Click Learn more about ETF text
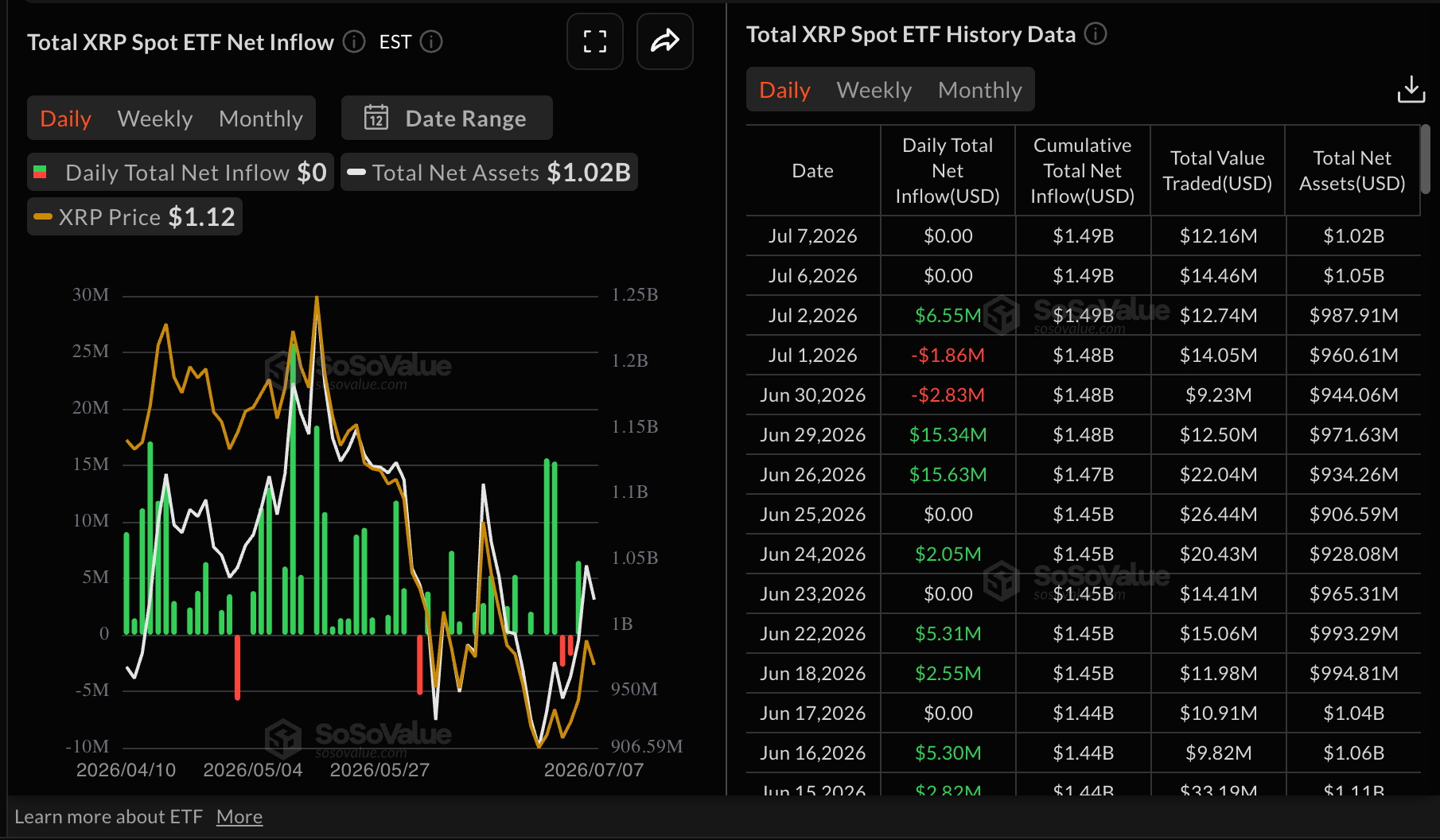Screen dimensions: 1440x840 (x=109, y=817)
